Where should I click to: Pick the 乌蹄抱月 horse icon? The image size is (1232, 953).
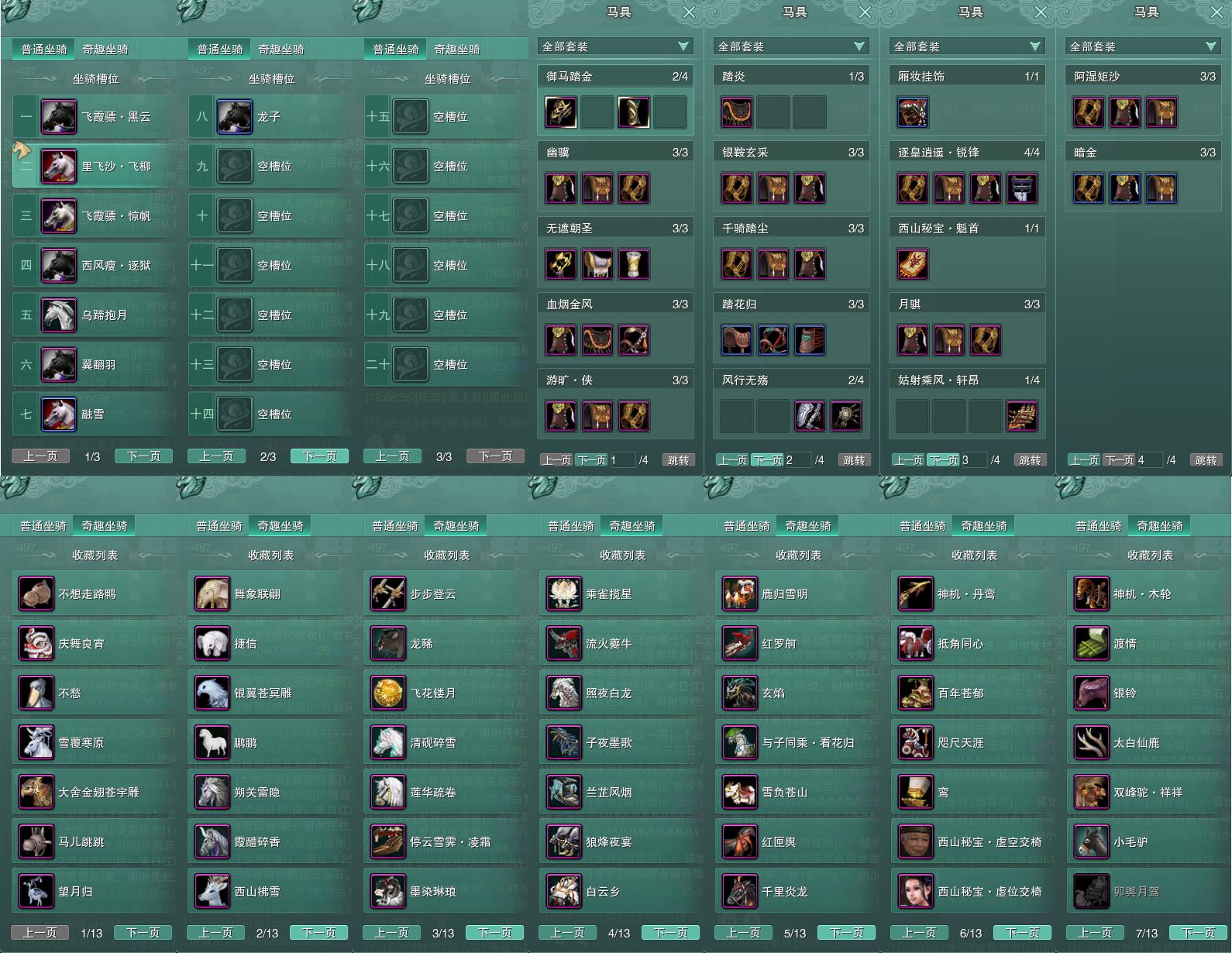click(x=59, y=315)
